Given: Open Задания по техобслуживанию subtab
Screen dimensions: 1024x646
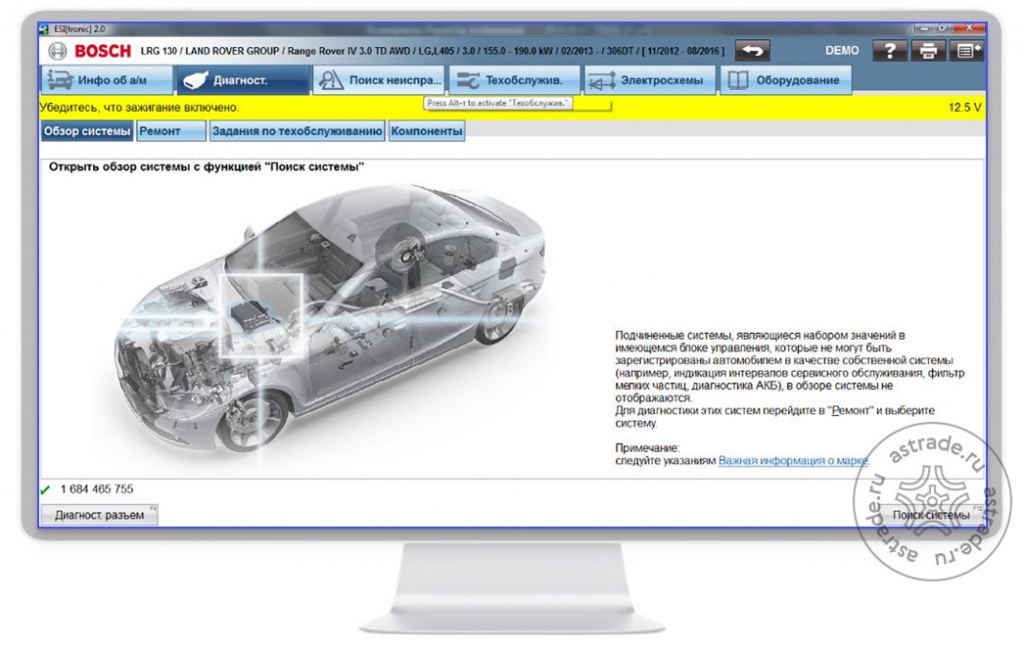Looking at the screenshot, I should pos(297,131).
